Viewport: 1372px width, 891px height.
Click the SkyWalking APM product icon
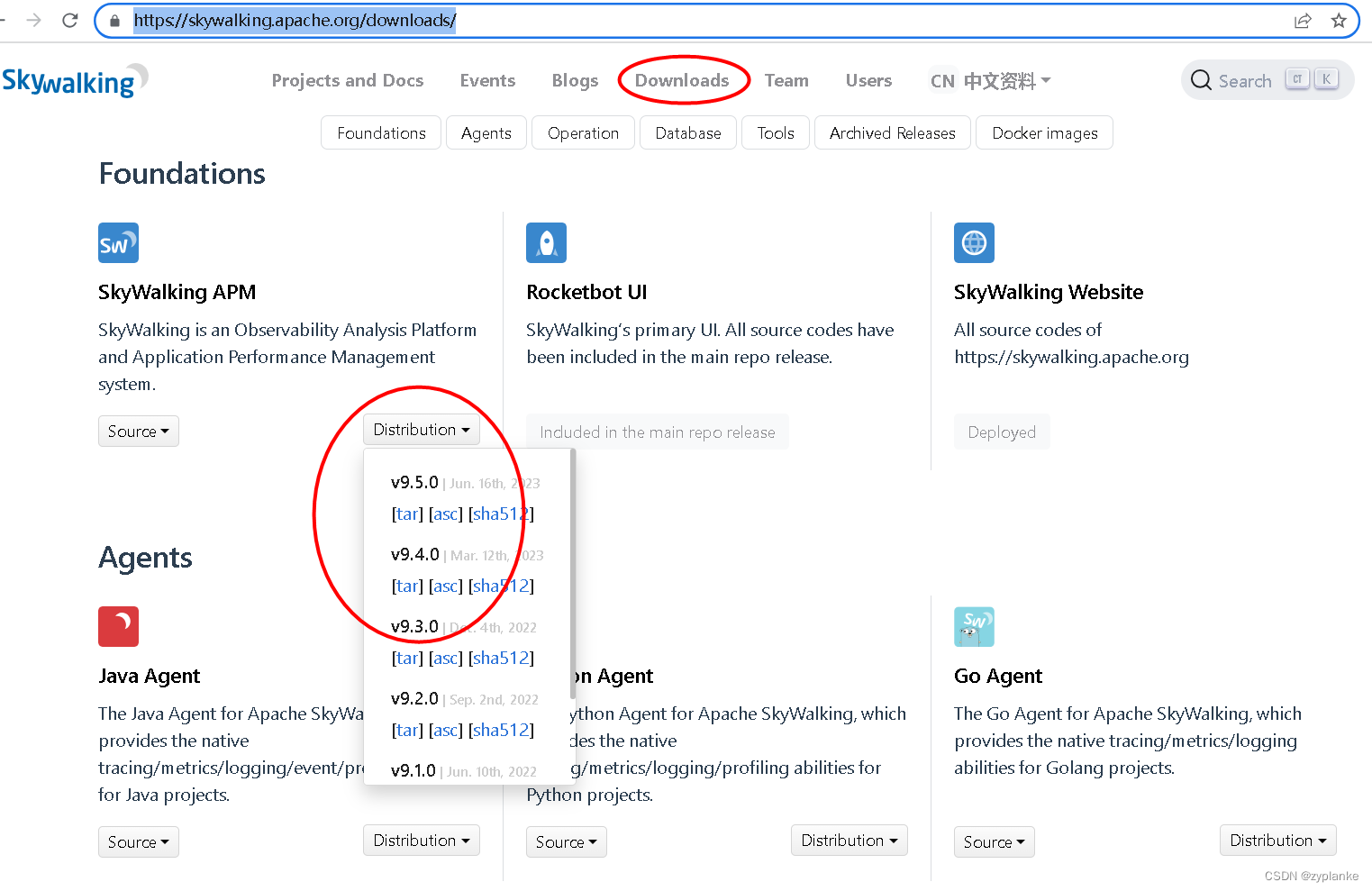[118, 242]
